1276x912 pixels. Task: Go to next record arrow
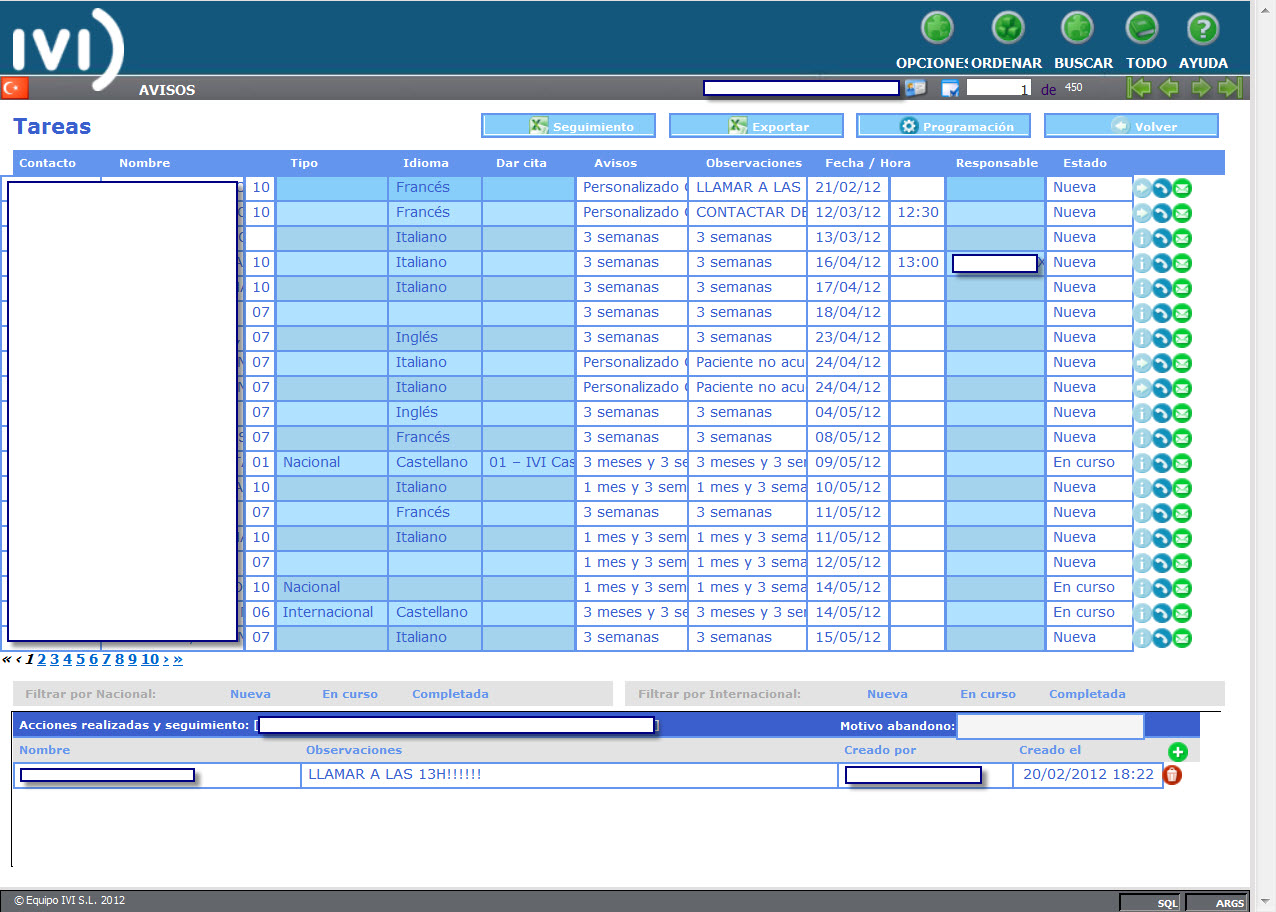click(1200, 88)
